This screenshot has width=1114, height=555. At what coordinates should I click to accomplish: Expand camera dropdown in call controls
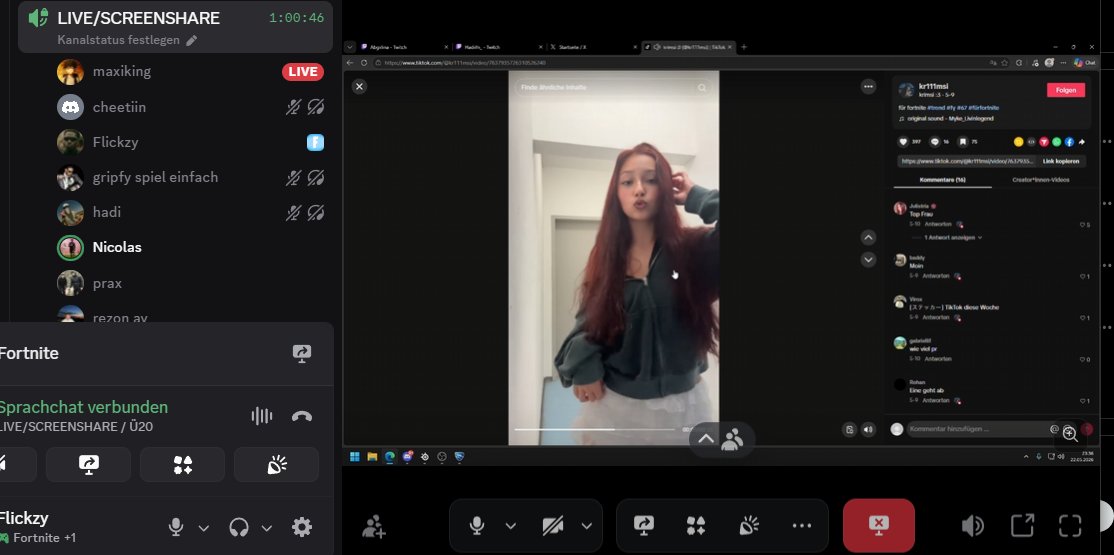(587, 527)
